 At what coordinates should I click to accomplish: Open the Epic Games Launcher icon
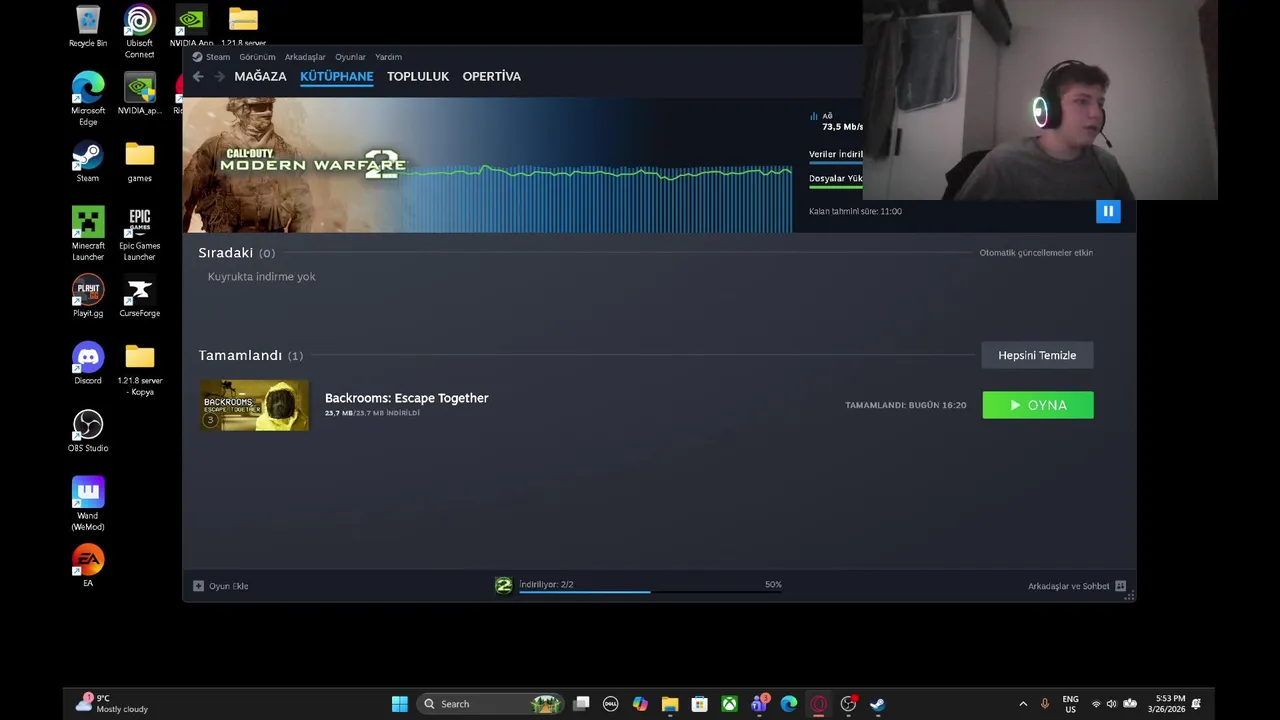pos(140,234)
